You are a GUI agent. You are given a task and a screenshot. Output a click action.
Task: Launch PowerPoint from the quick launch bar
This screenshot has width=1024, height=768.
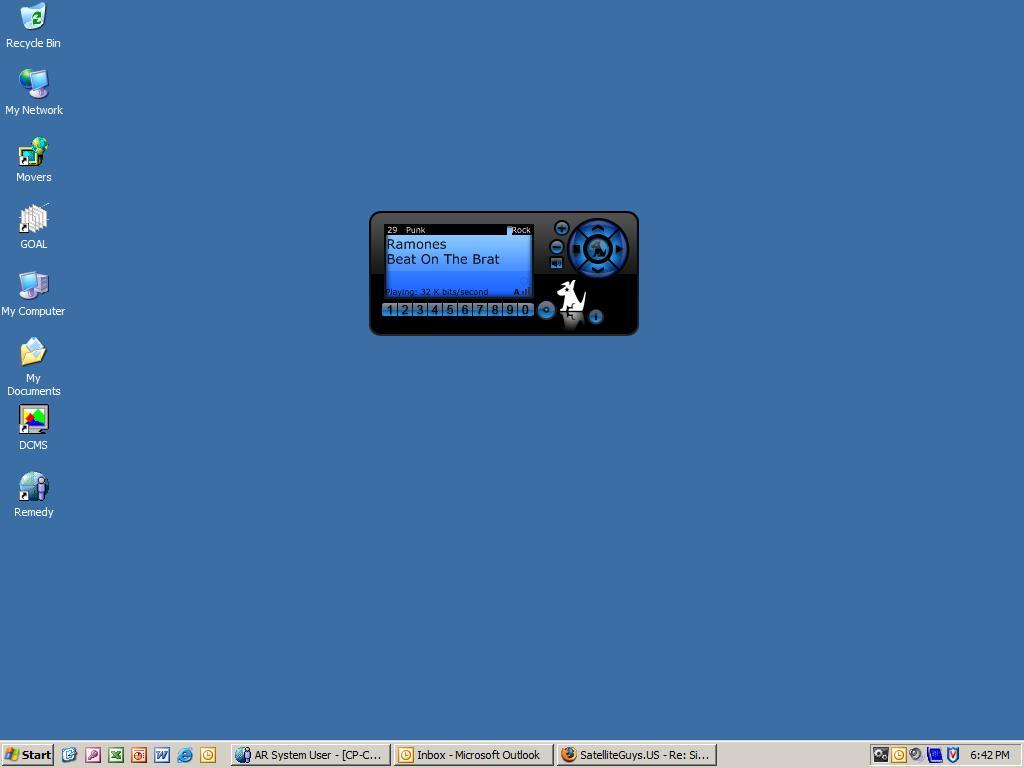point(139,755)
